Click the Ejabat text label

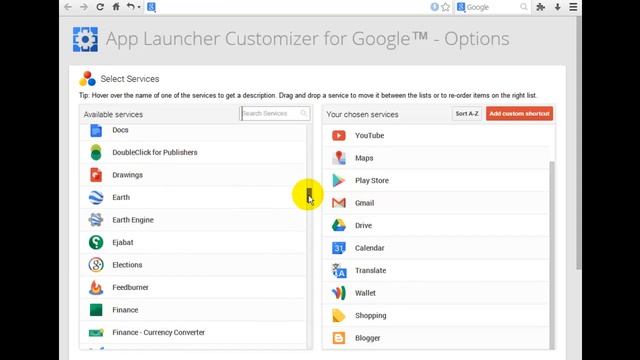tap(123, 242)
